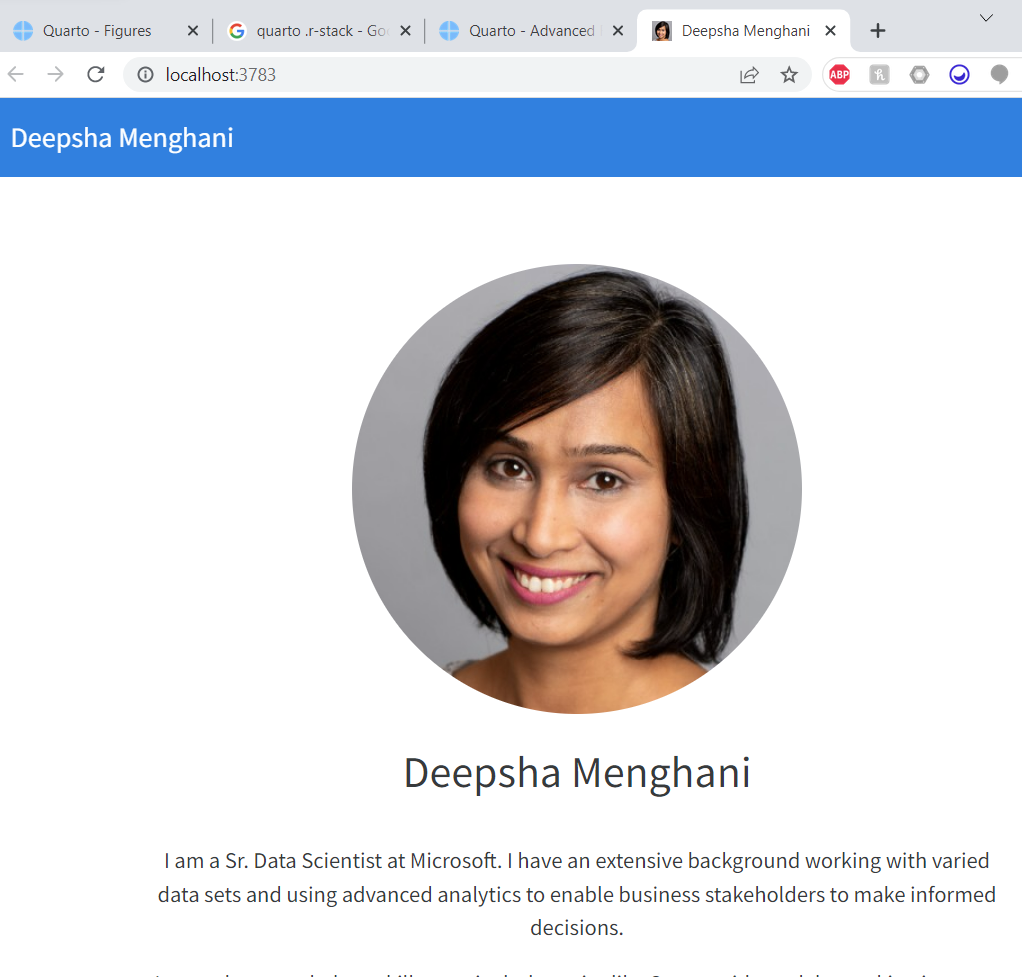Viewport: 1022px width, 977px height.
Task: Open a new browser tab
Action: 877,30
